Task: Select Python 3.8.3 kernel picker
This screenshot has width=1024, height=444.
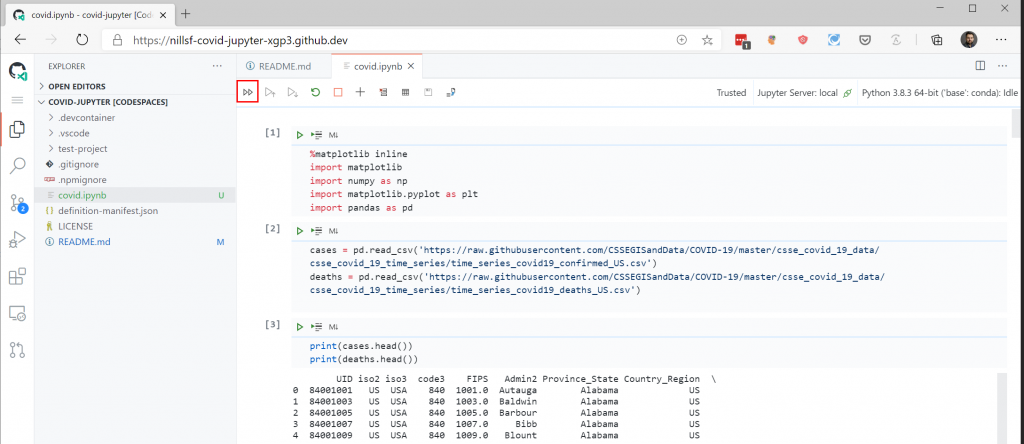Action: click(x=940, y=93)
